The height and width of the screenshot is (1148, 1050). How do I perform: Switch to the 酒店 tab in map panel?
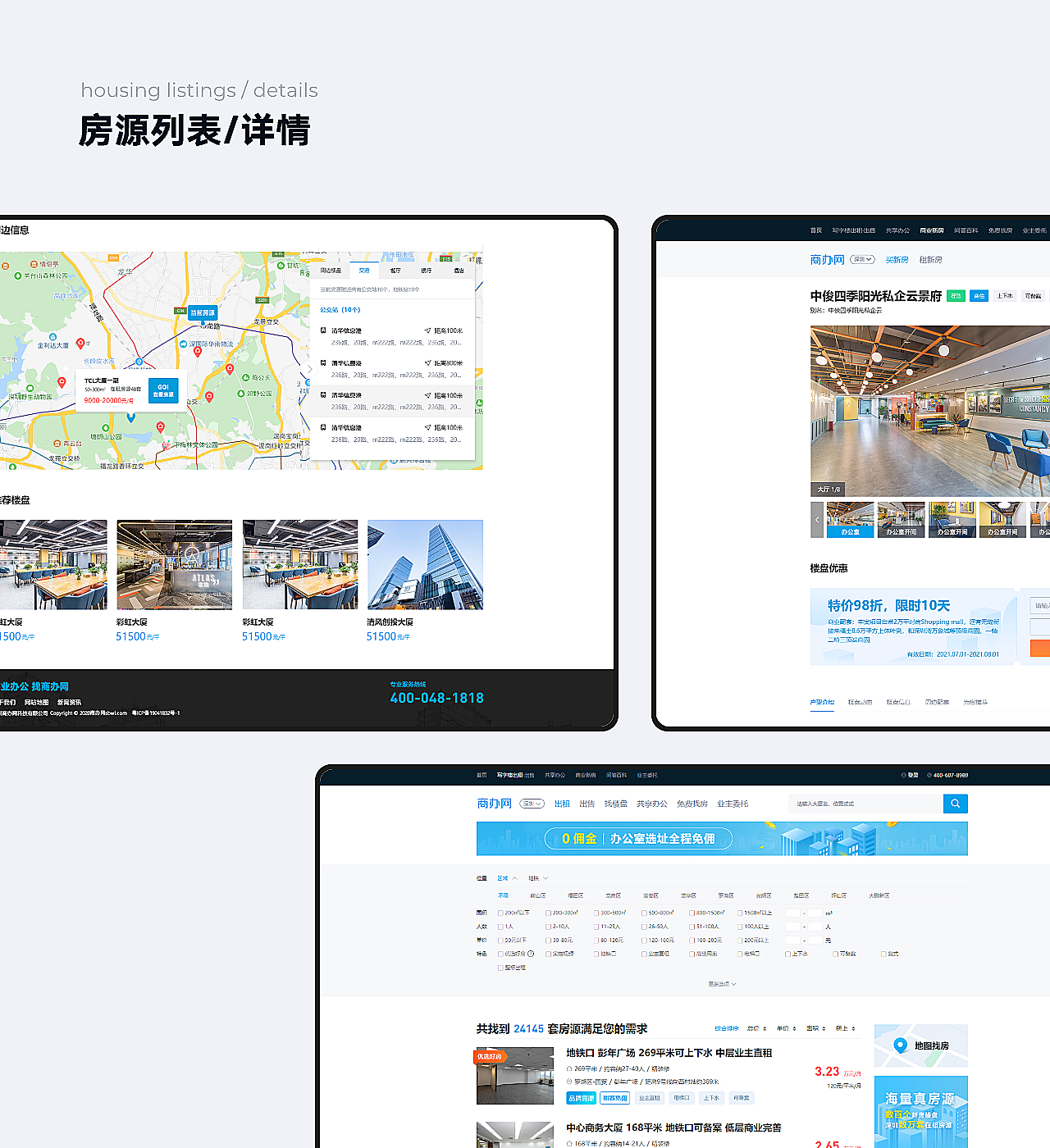[x=459, y=270]
